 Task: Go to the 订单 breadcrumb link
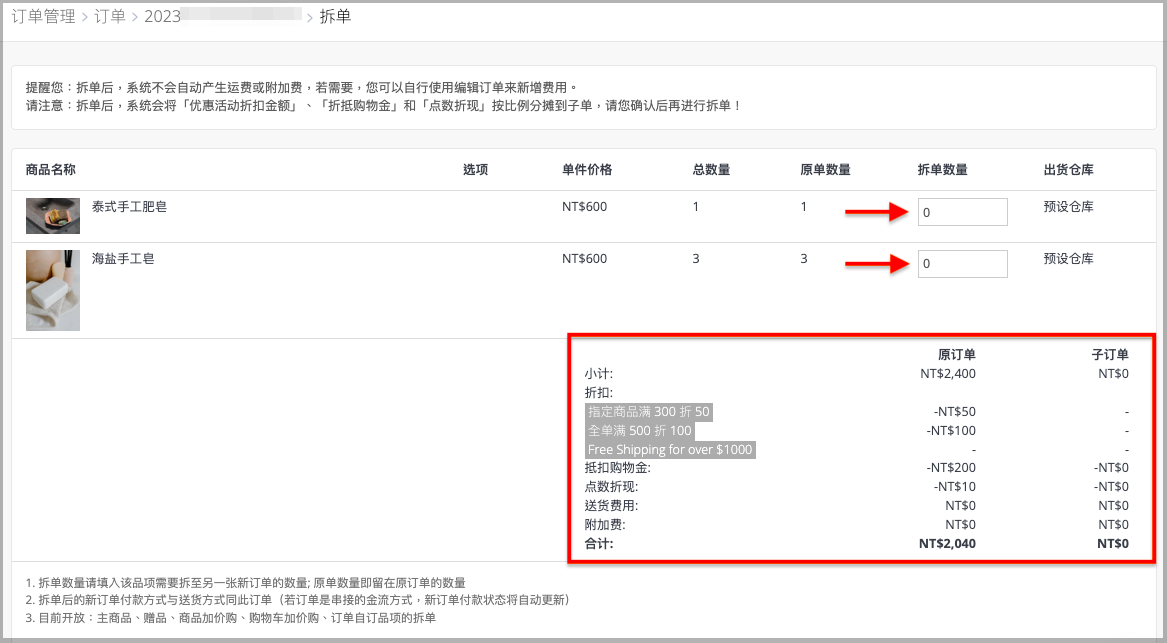click(110, 16)
